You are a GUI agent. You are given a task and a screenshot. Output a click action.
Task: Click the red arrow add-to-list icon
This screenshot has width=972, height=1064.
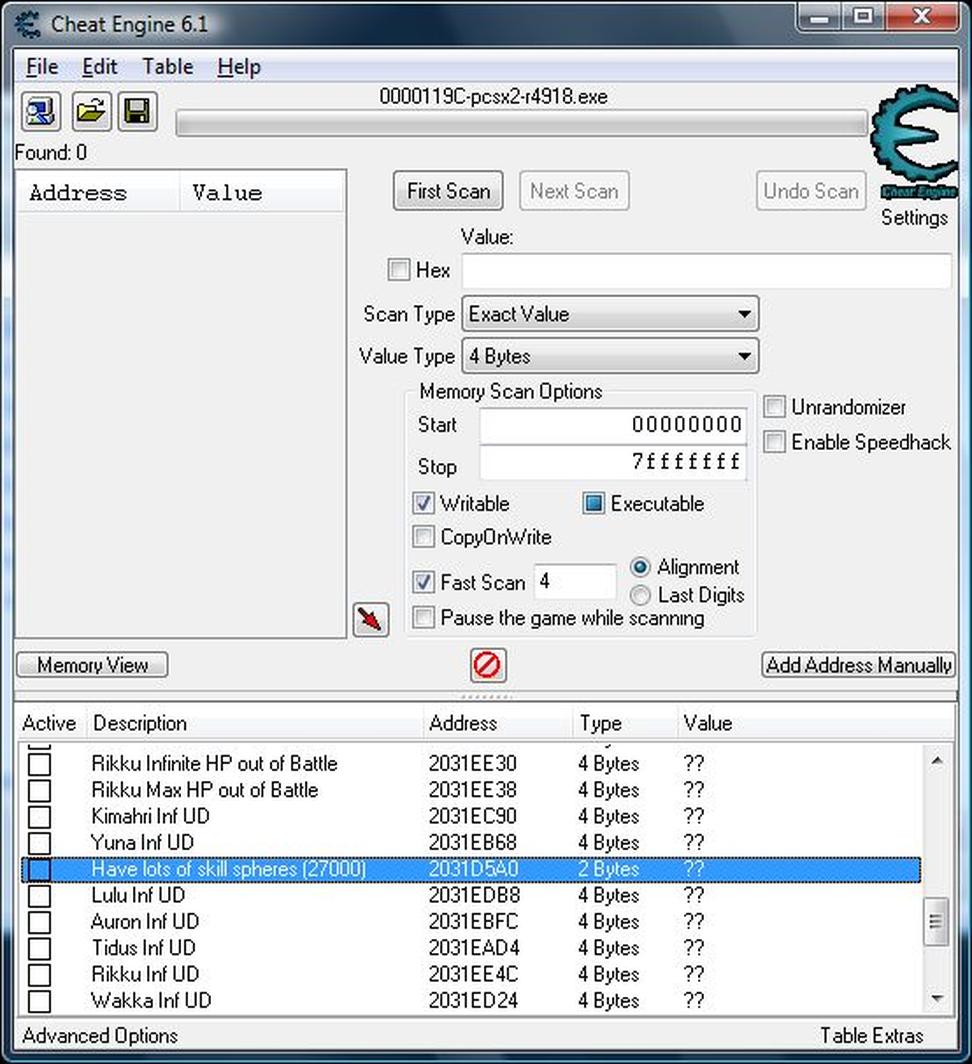pos(371,620)
